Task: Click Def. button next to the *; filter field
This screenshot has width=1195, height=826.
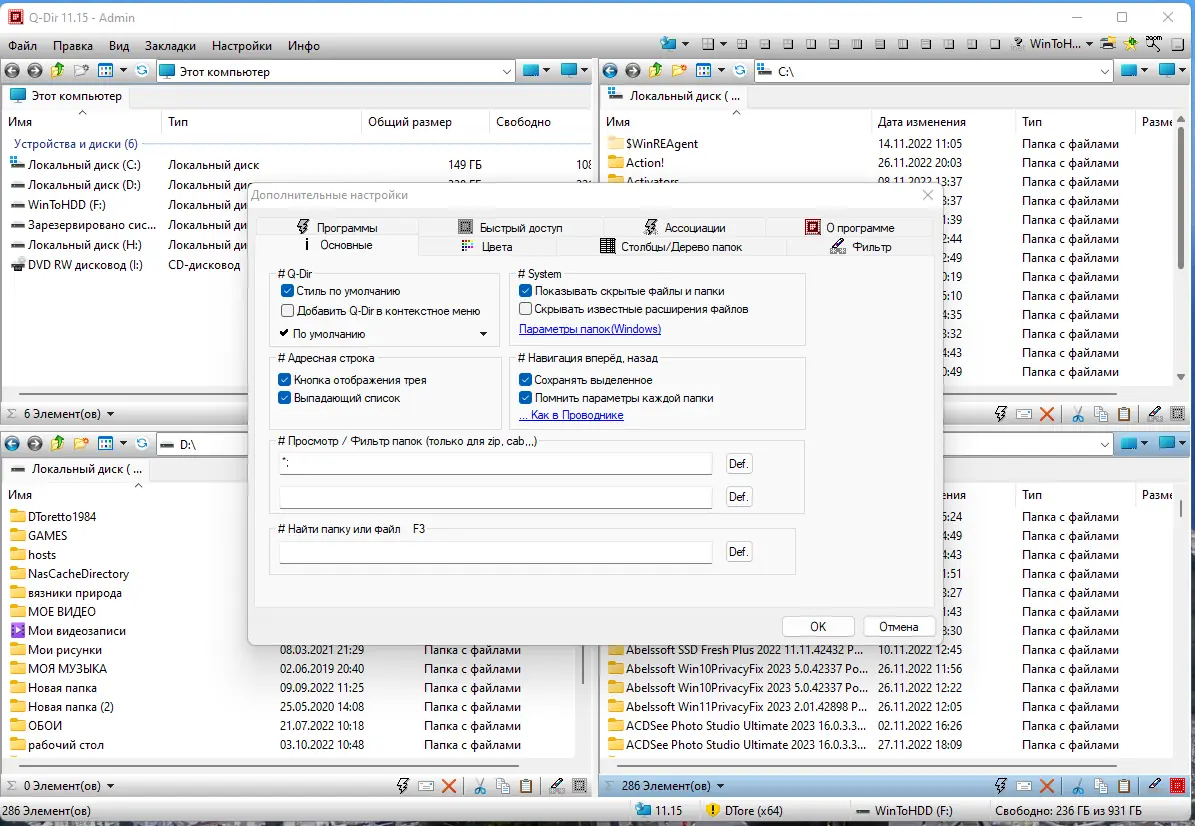Action: coord(738,463)
